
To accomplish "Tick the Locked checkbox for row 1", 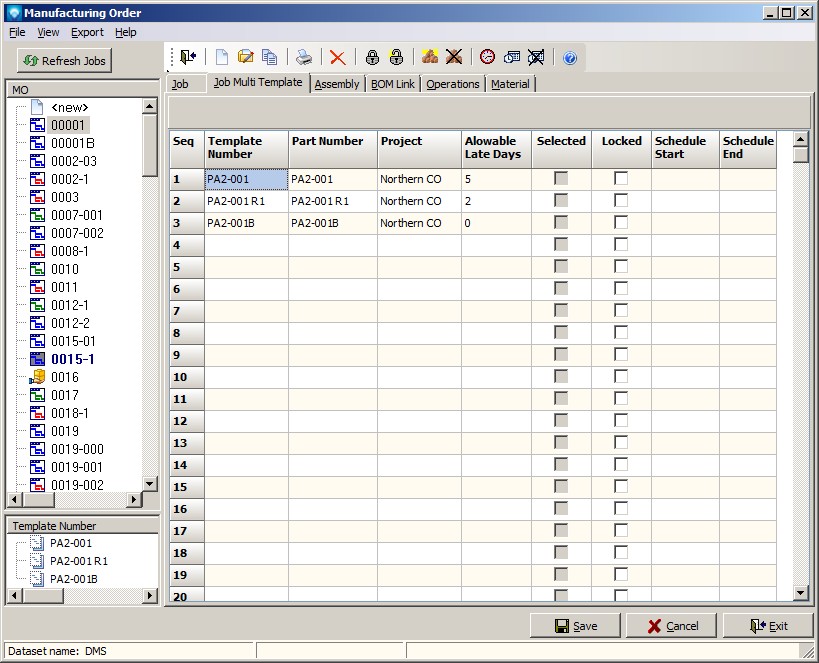I will (x=621, y=179).
